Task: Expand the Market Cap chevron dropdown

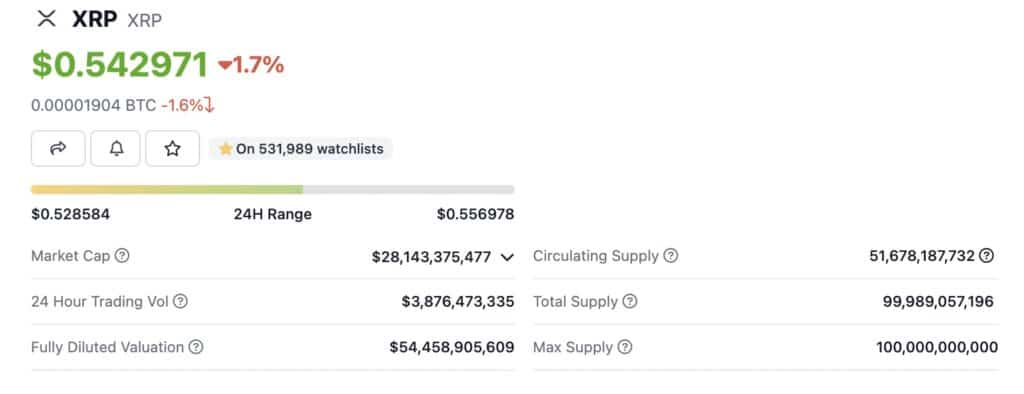Action: click(x=507, y=257)
